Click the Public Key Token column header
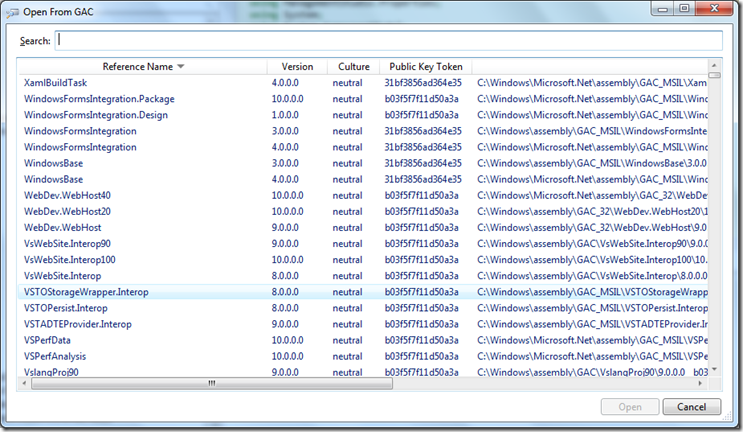 (x=424, y=67)
